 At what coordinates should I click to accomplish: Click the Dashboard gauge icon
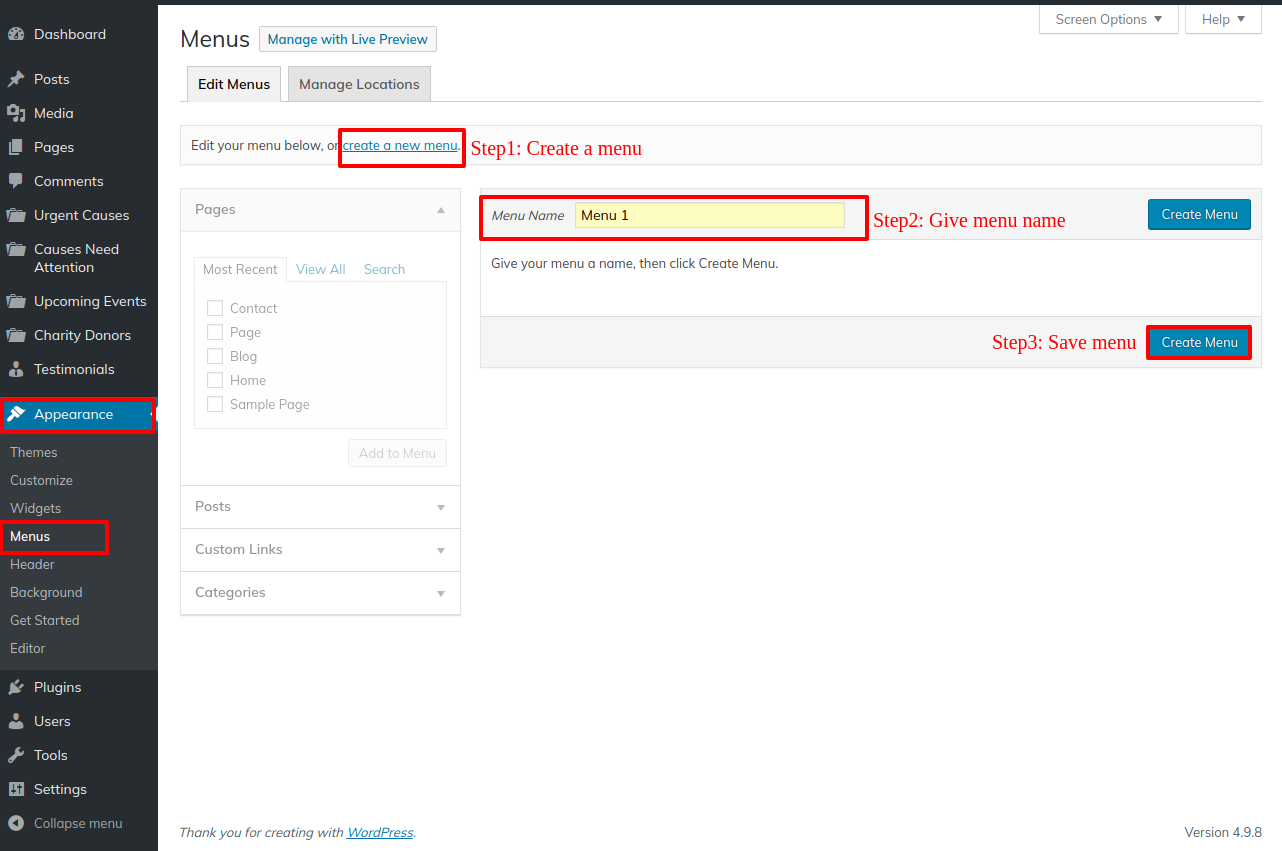[x=16, y=34]
